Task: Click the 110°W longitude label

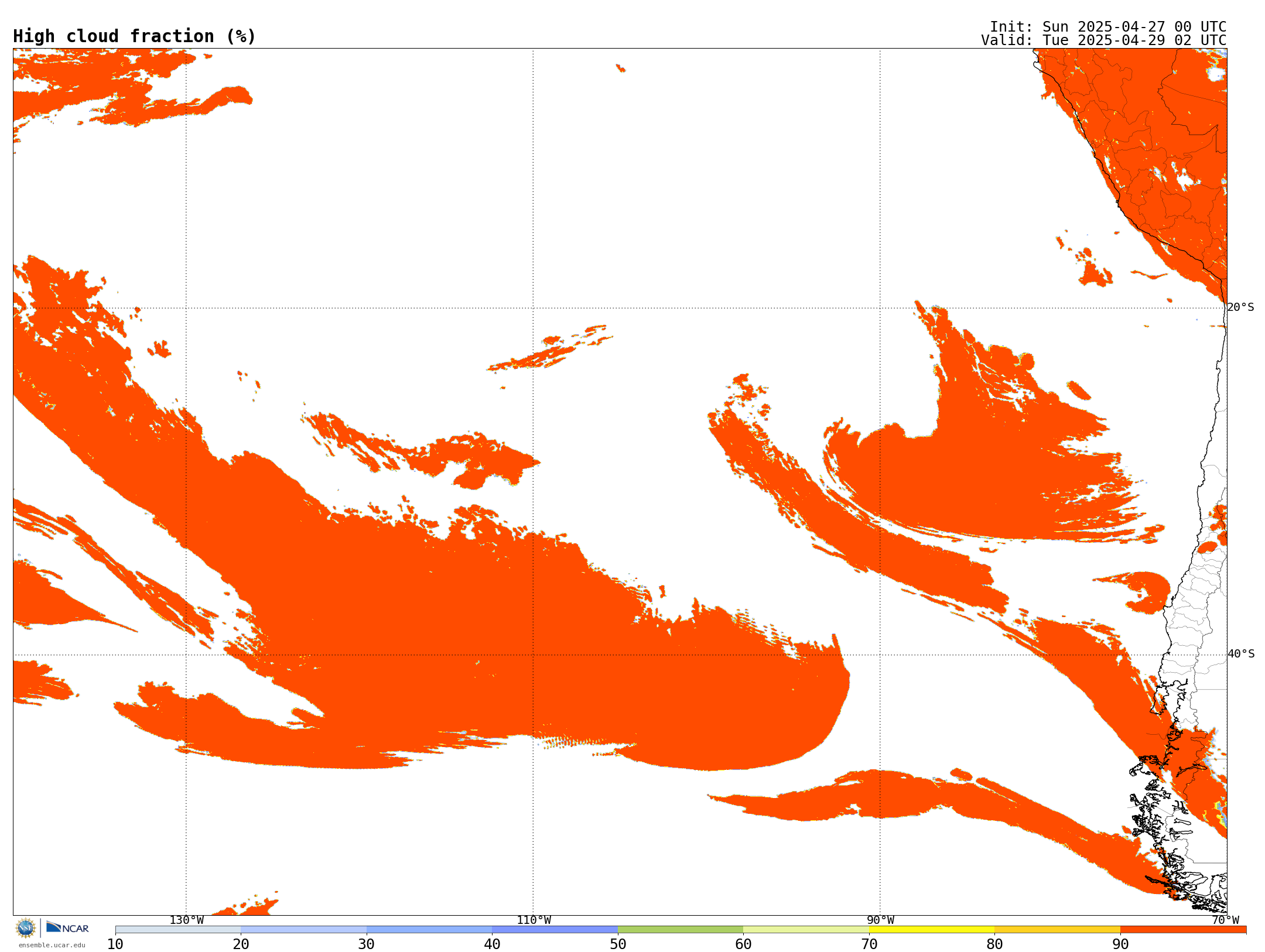Action: 534,920
